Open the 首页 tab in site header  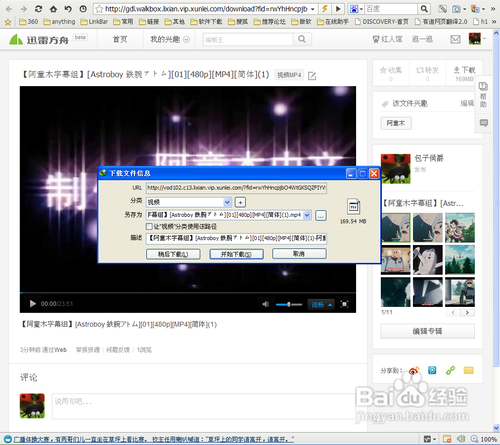(x=120, y=39)
